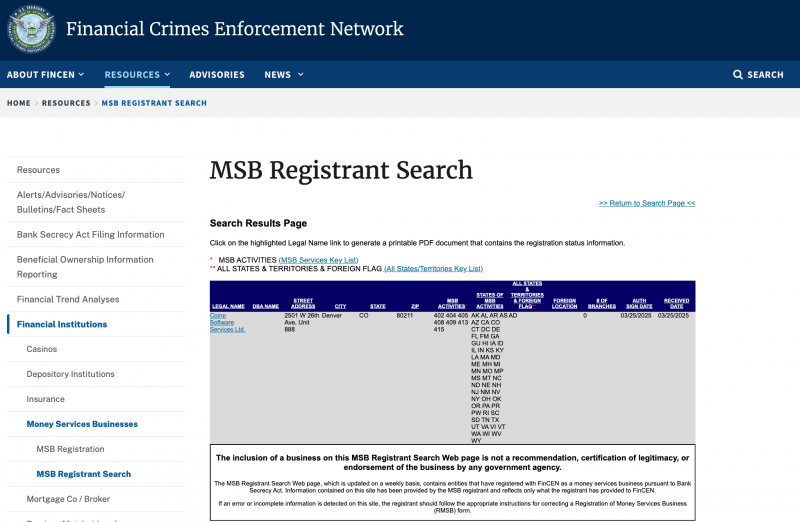Select Bank Secrecy Act Filing Information
Image resolution: width=800 pixels, height=522 pixels.
(x=90, y=235)
